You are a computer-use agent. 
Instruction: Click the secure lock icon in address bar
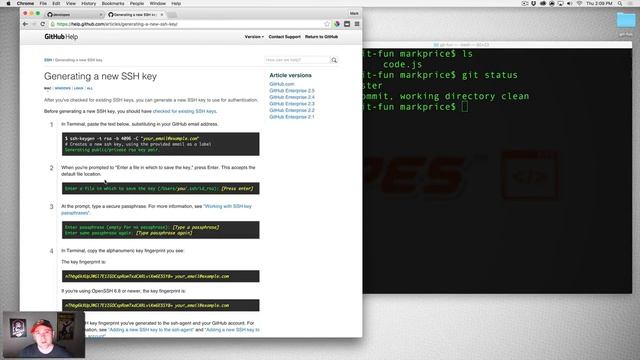(x=53, y=24)
